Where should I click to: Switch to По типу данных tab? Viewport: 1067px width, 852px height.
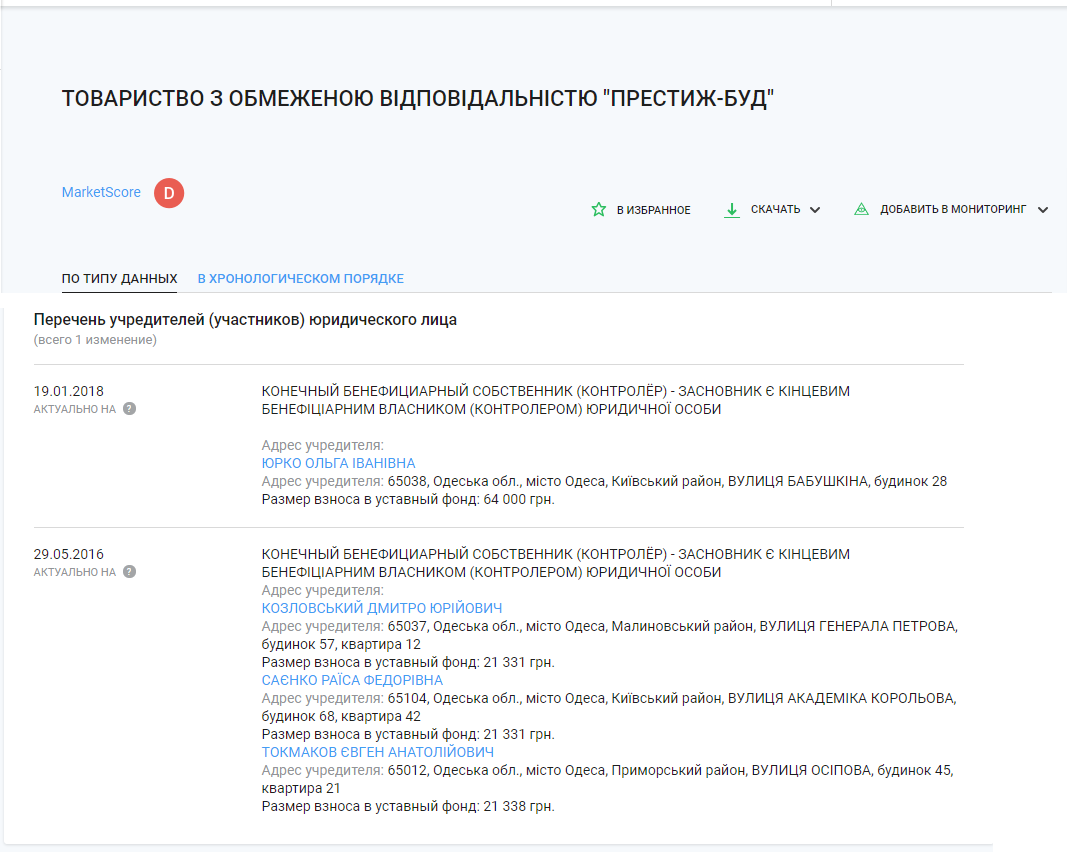119,279
